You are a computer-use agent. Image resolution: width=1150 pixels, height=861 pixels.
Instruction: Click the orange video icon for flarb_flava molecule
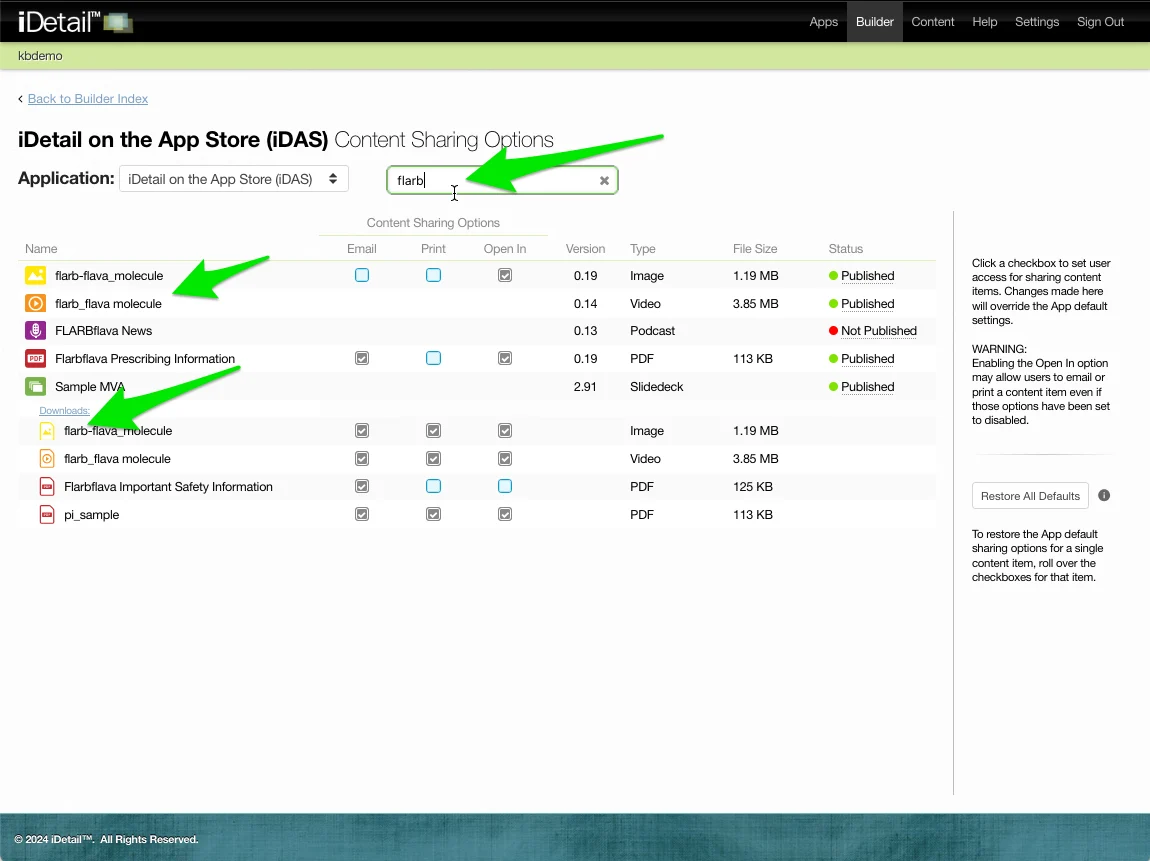coord(35,303)
